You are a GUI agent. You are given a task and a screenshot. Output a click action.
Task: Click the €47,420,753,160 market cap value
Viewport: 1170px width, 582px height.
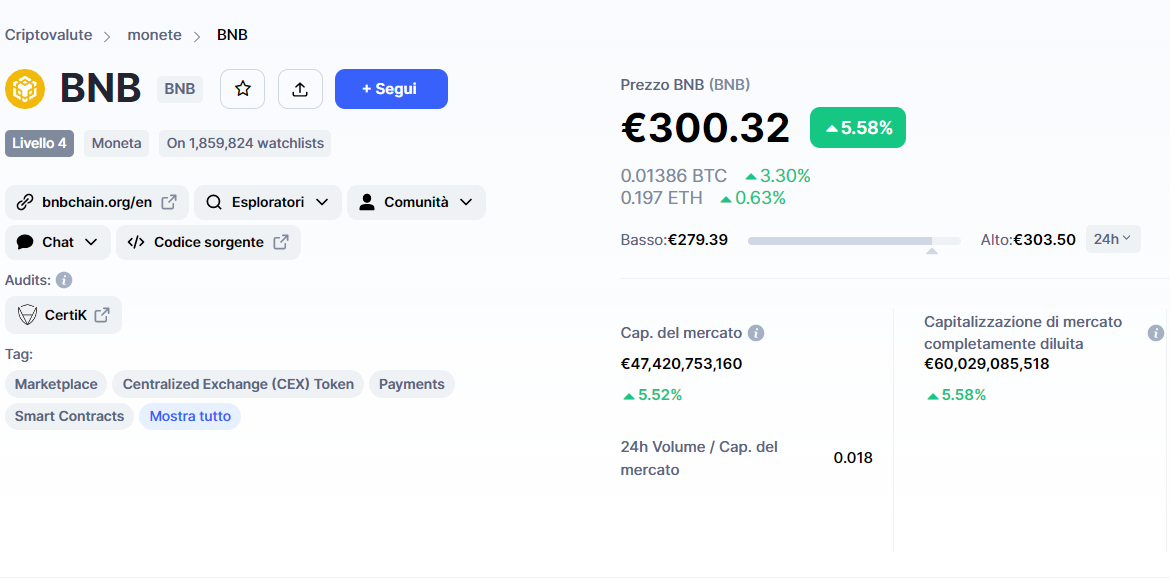(681, 364)
